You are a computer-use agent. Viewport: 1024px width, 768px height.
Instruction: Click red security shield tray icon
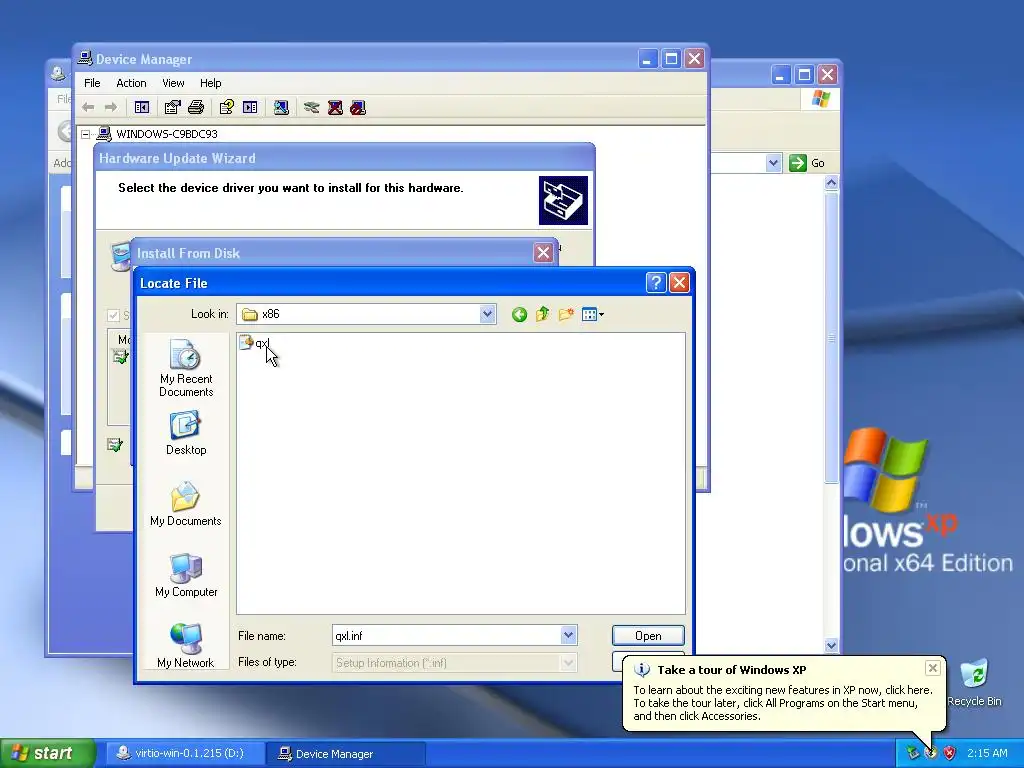(x=950, y=753)
